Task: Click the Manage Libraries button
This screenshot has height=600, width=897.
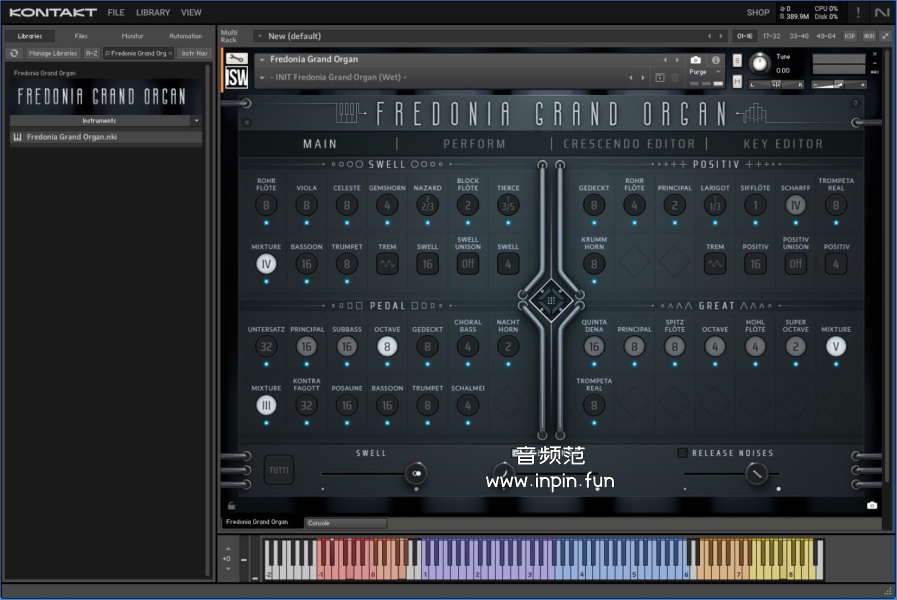Action: 54,53
